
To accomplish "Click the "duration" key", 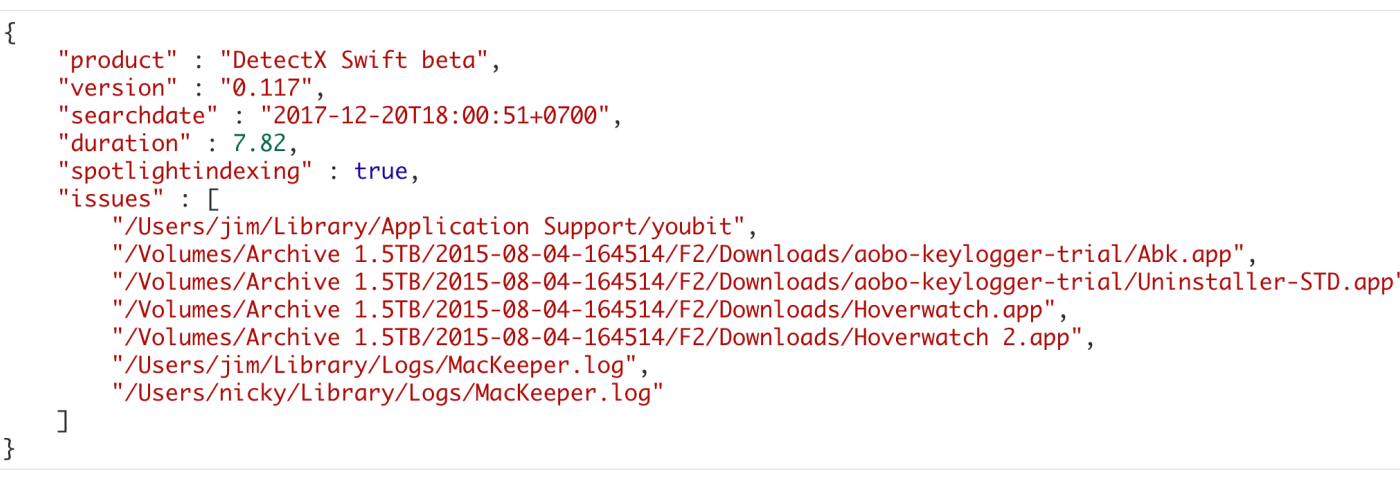I will (120, 143).
